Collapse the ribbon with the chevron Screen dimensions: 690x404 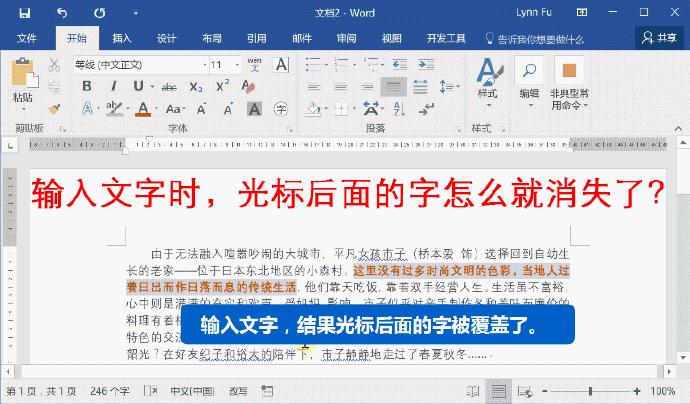[678, 129]
